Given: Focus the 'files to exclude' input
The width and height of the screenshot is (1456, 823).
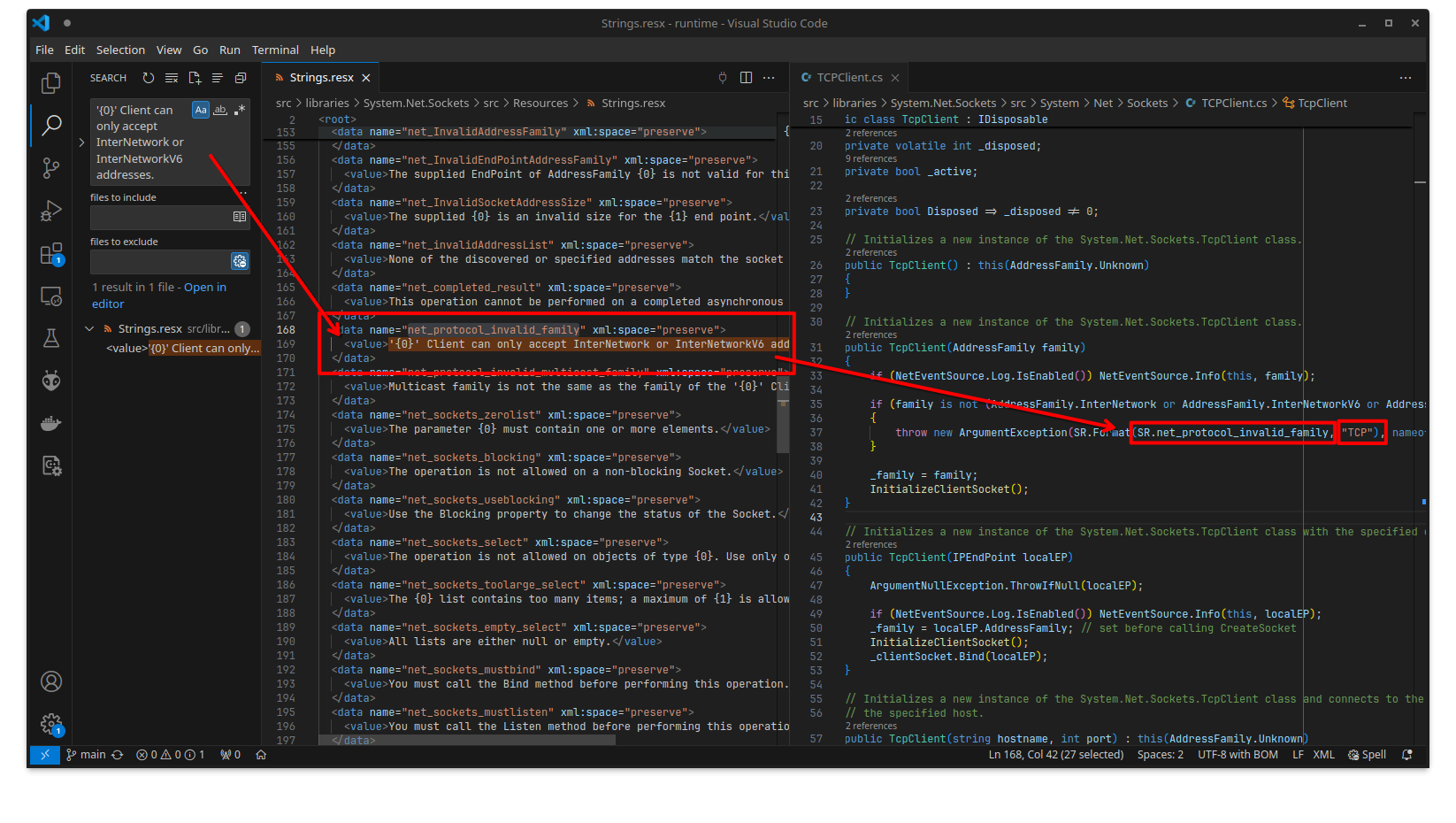Looking at the screenshot, I should (160, 261).
